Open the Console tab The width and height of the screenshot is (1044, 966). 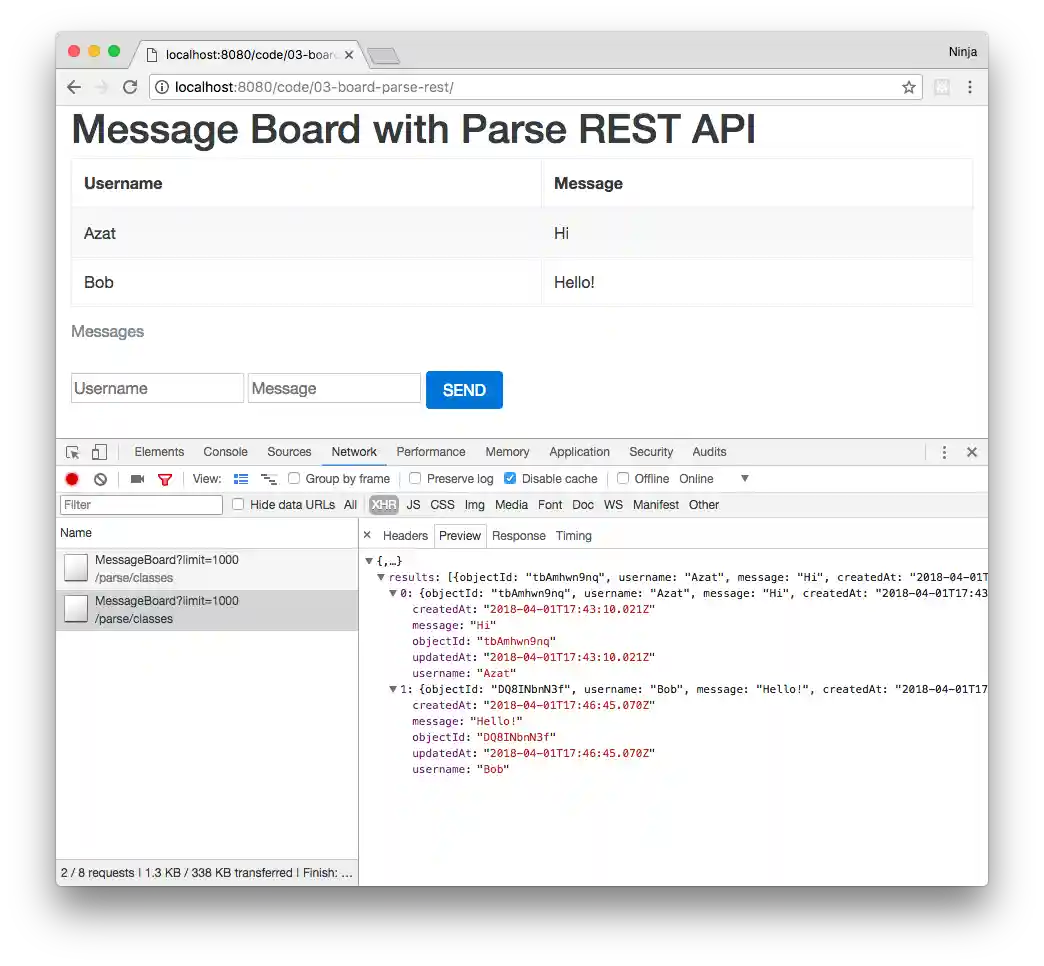coord(225,452)
